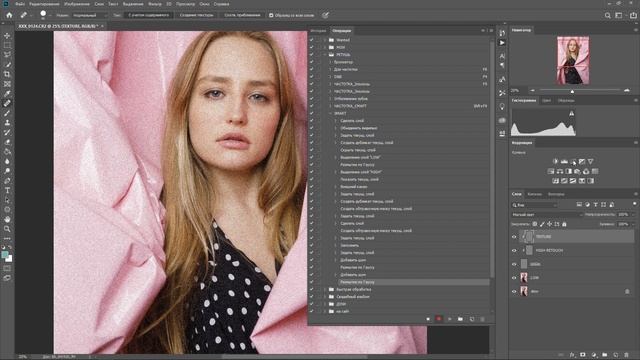
Task: Hide the LOW layer
Action: pos(514,278)
